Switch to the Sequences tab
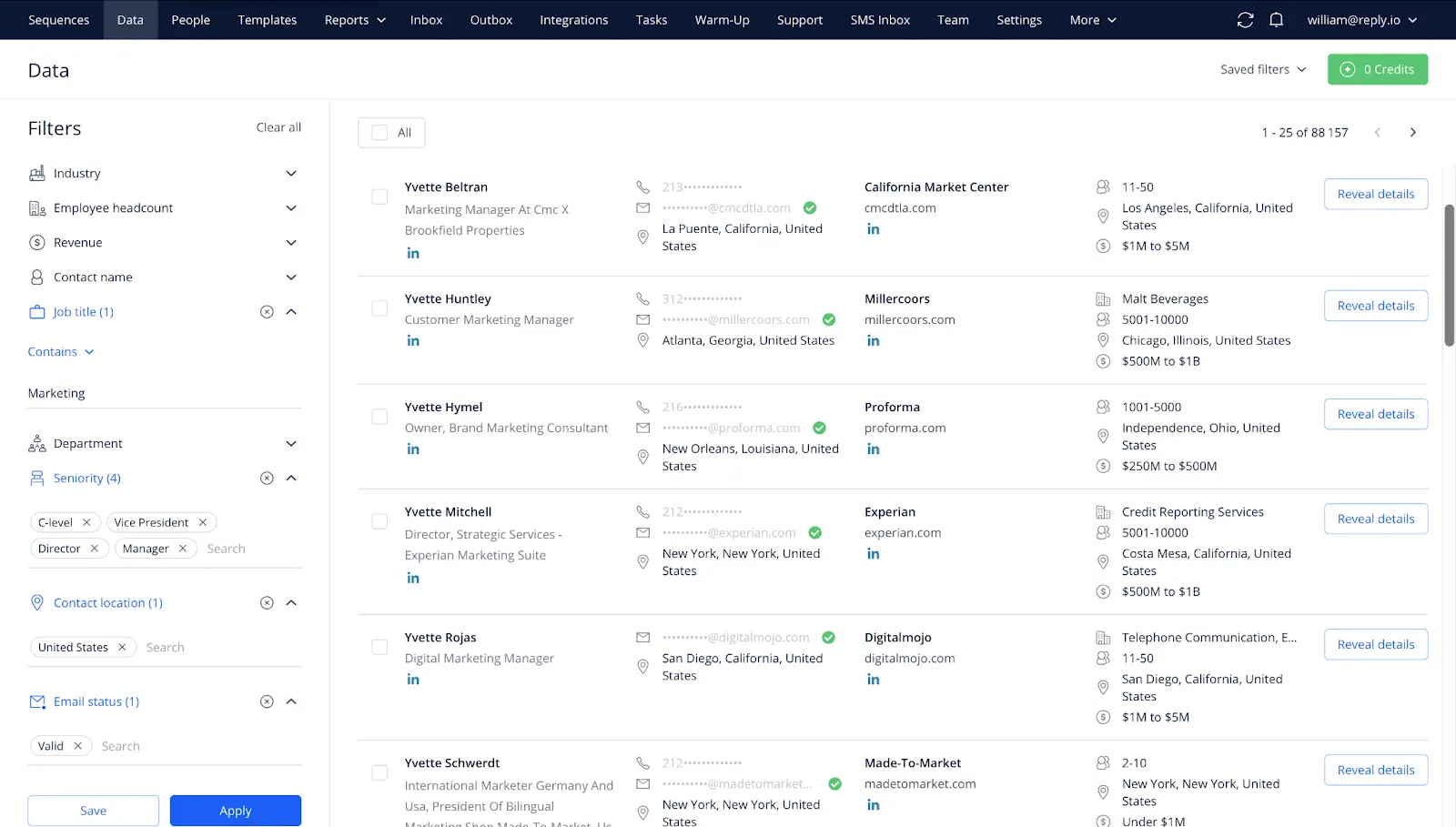This screenshot has height=827, width=1456. coord(59,20)
